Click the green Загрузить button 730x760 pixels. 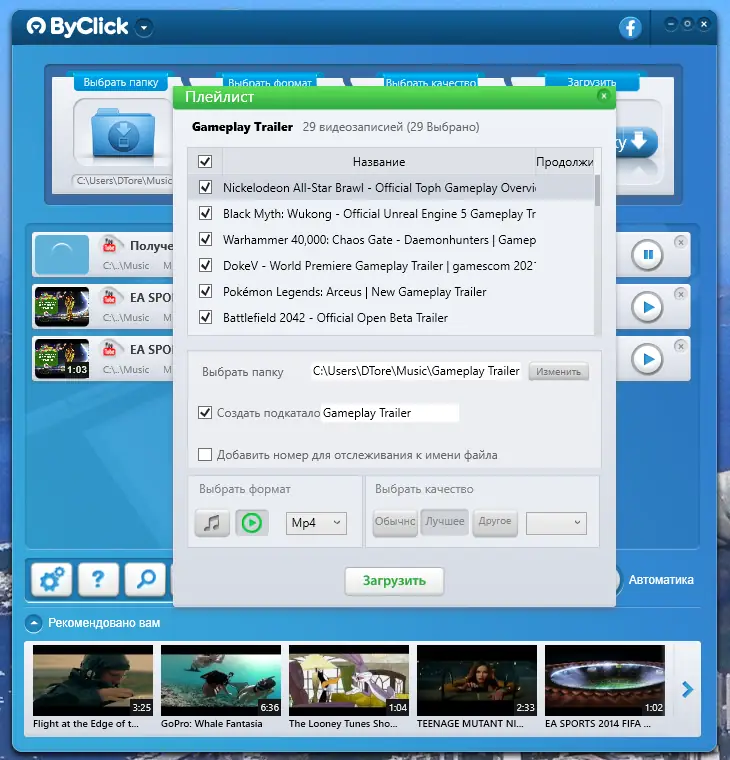tap(394, 581)
